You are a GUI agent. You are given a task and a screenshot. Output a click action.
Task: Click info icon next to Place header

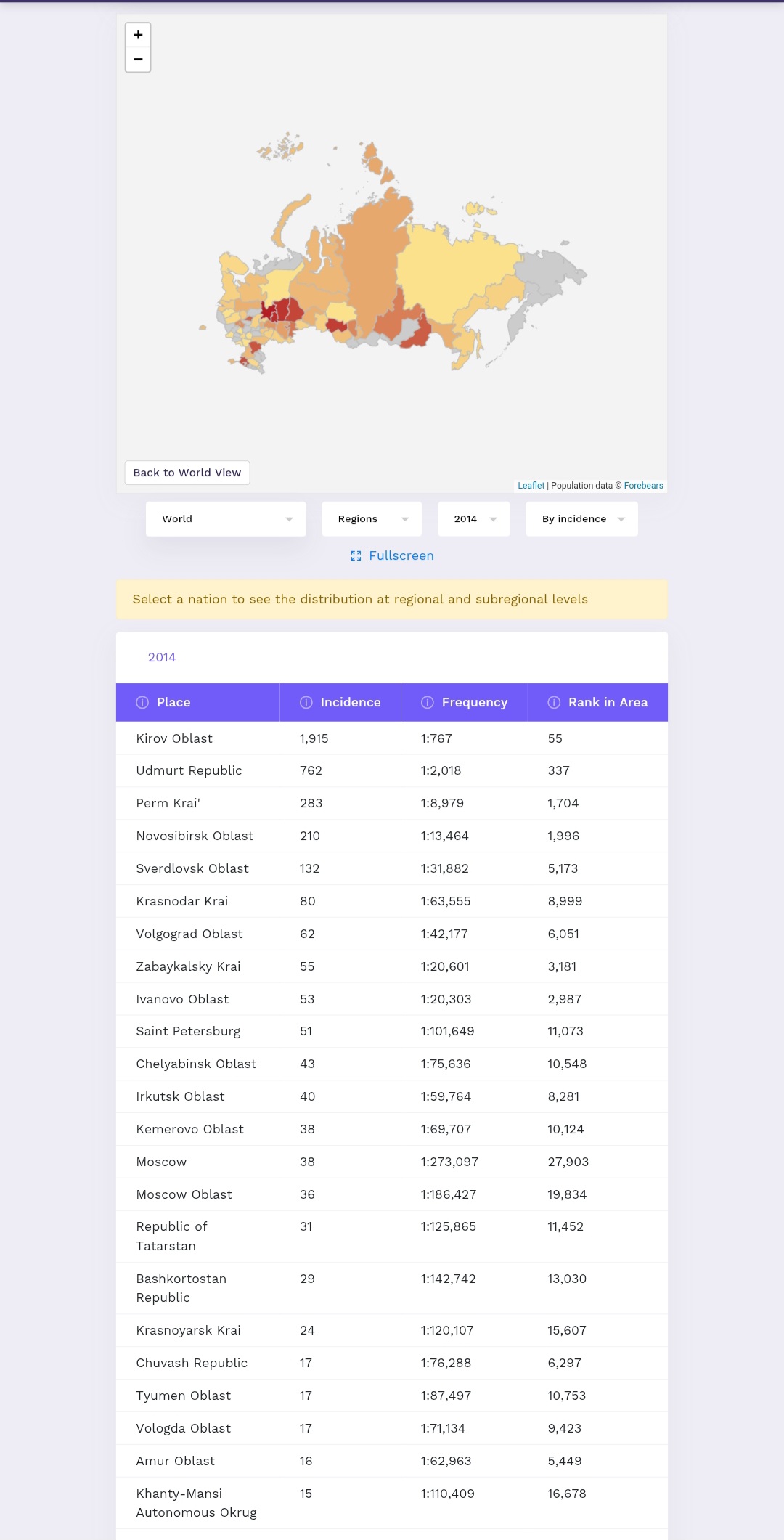142,703
